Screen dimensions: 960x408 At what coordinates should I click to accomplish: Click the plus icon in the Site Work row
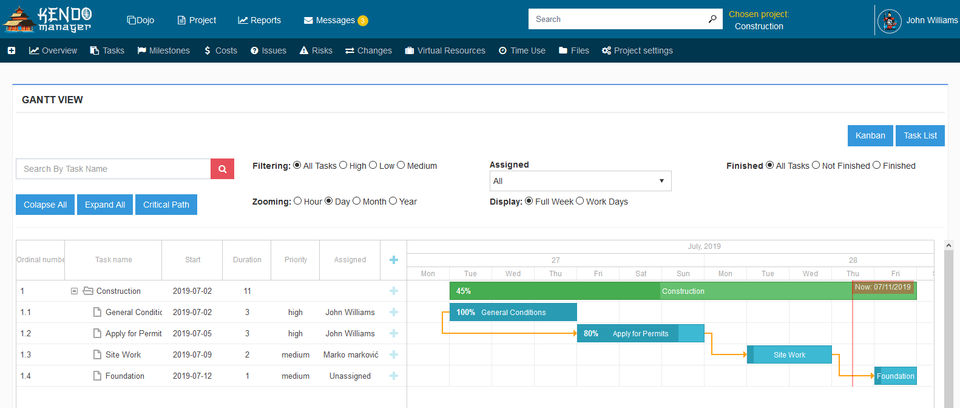click(394, 355)
